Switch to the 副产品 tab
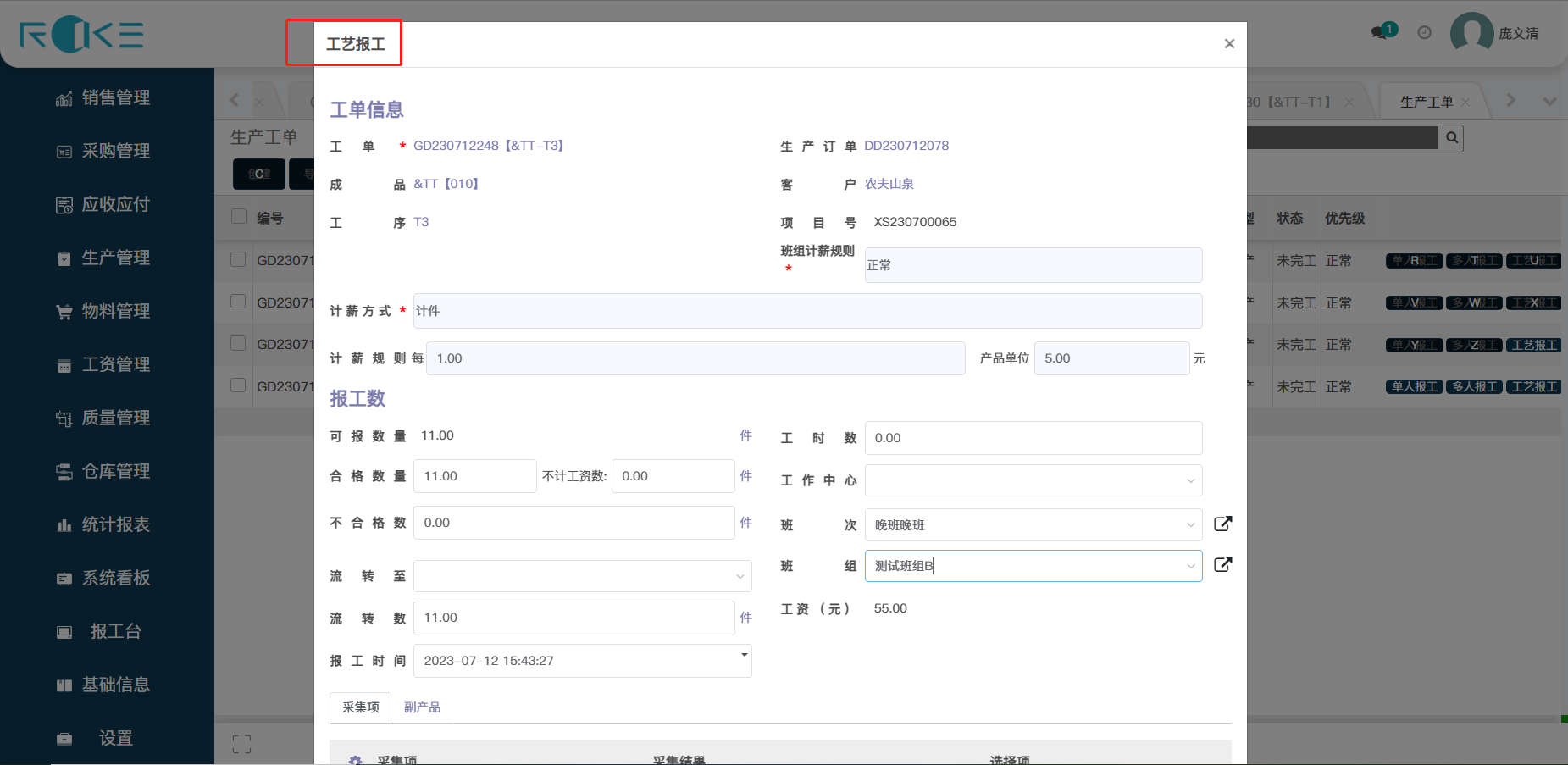This screenshot has width=1568, height=765. click(422, 707)
